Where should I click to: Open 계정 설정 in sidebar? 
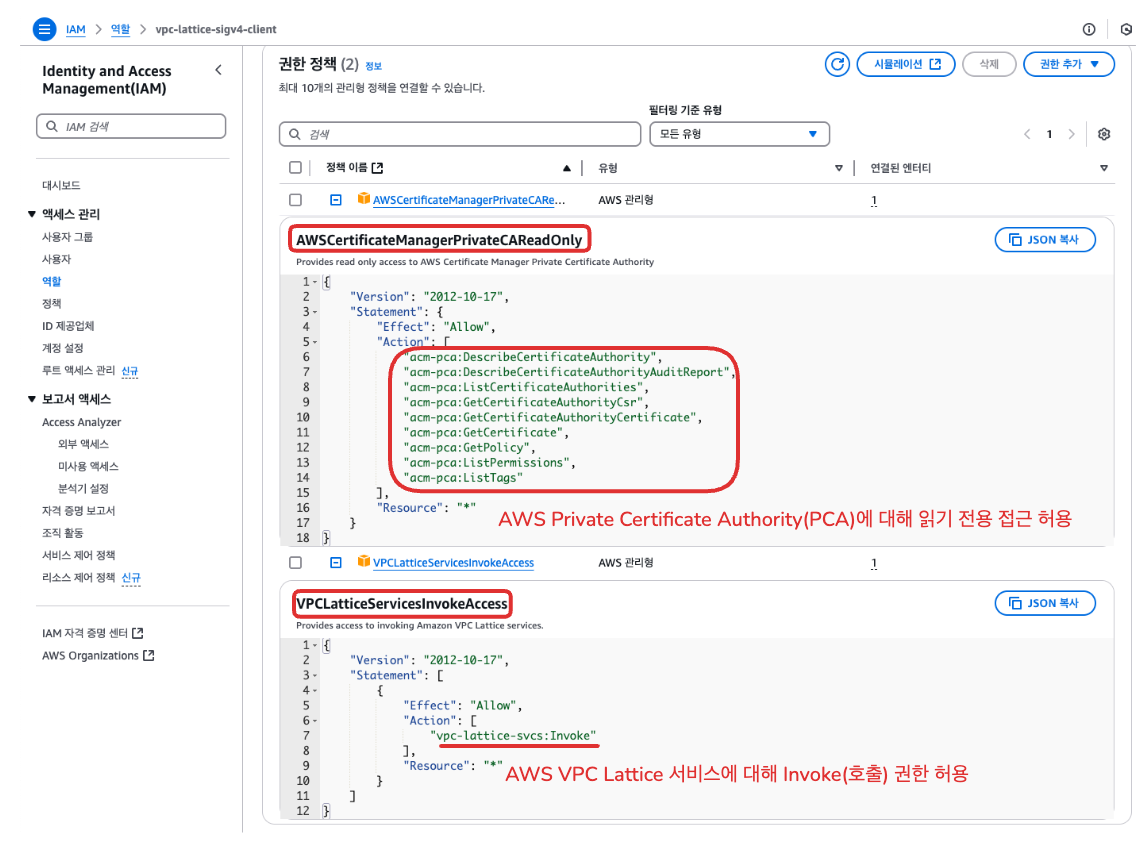(63, 348)
